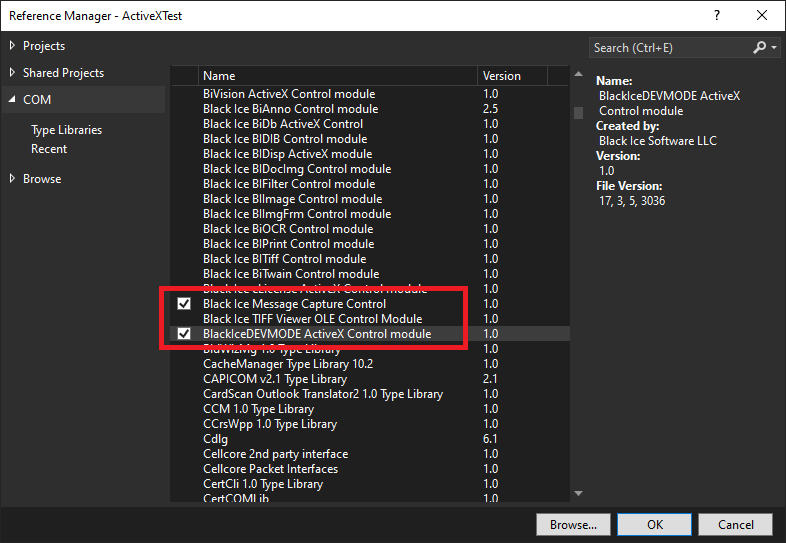Select Black Ice BIImage Control module
The width and height of the screenshot is (786, 543).
[369, 199]
